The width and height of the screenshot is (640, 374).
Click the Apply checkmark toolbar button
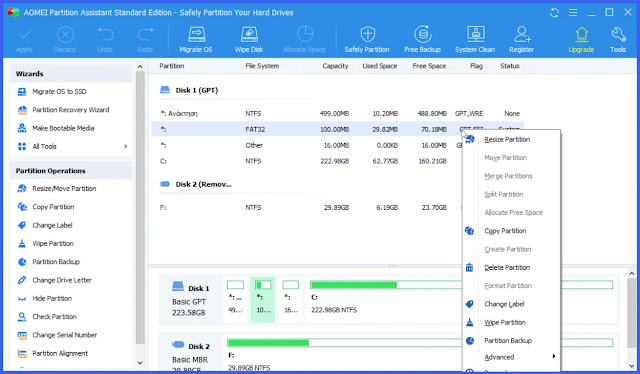[x=24, y=39]
